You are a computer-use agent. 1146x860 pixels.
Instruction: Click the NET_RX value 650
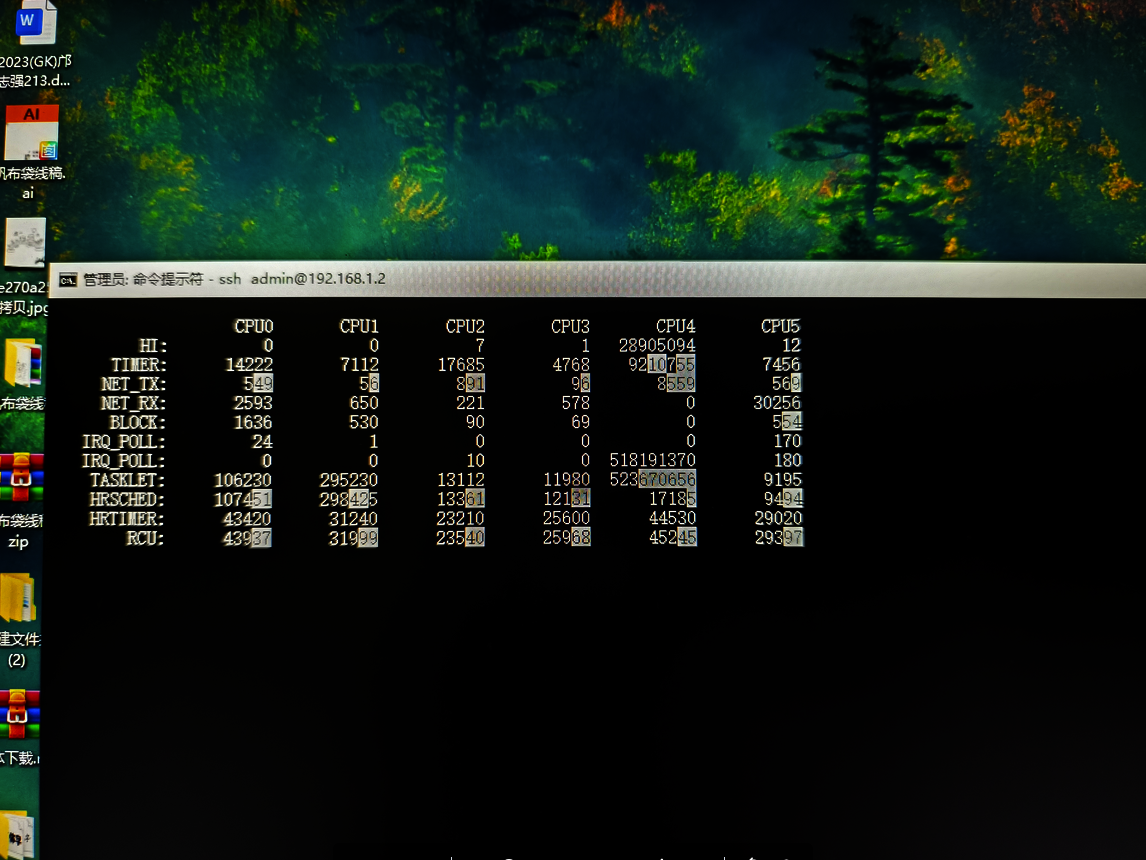tap(364, 403)
